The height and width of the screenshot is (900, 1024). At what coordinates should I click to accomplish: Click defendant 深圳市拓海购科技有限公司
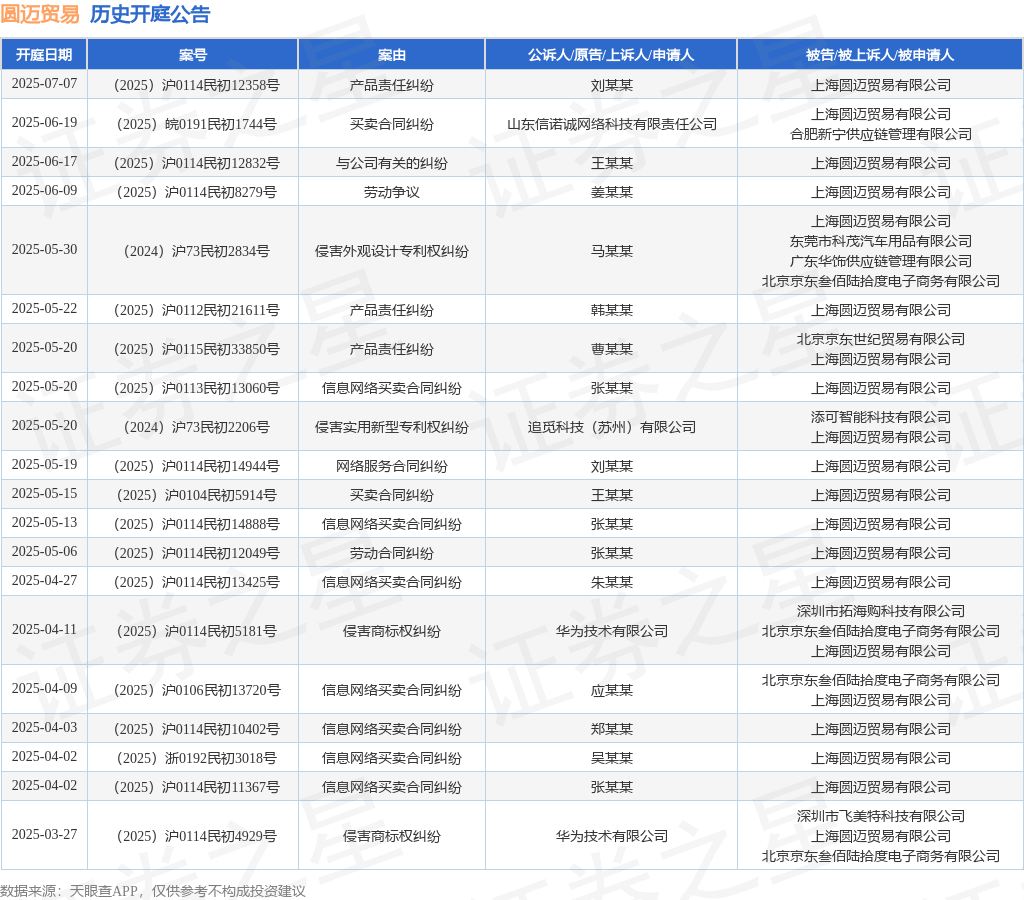click(881, 611)
